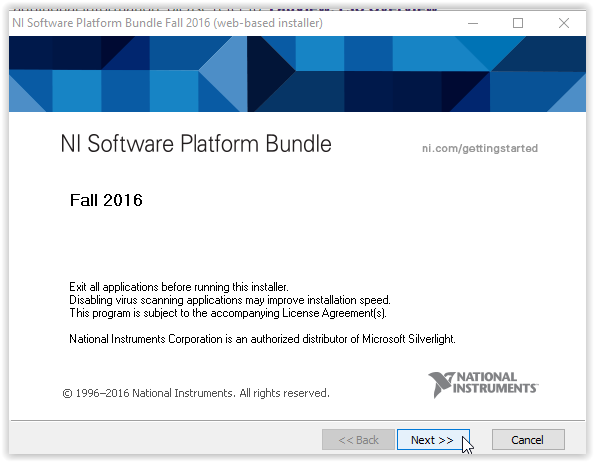Click the 'NI Software Platform Bundle' heading
594x462 pixels.
point(196,144)
